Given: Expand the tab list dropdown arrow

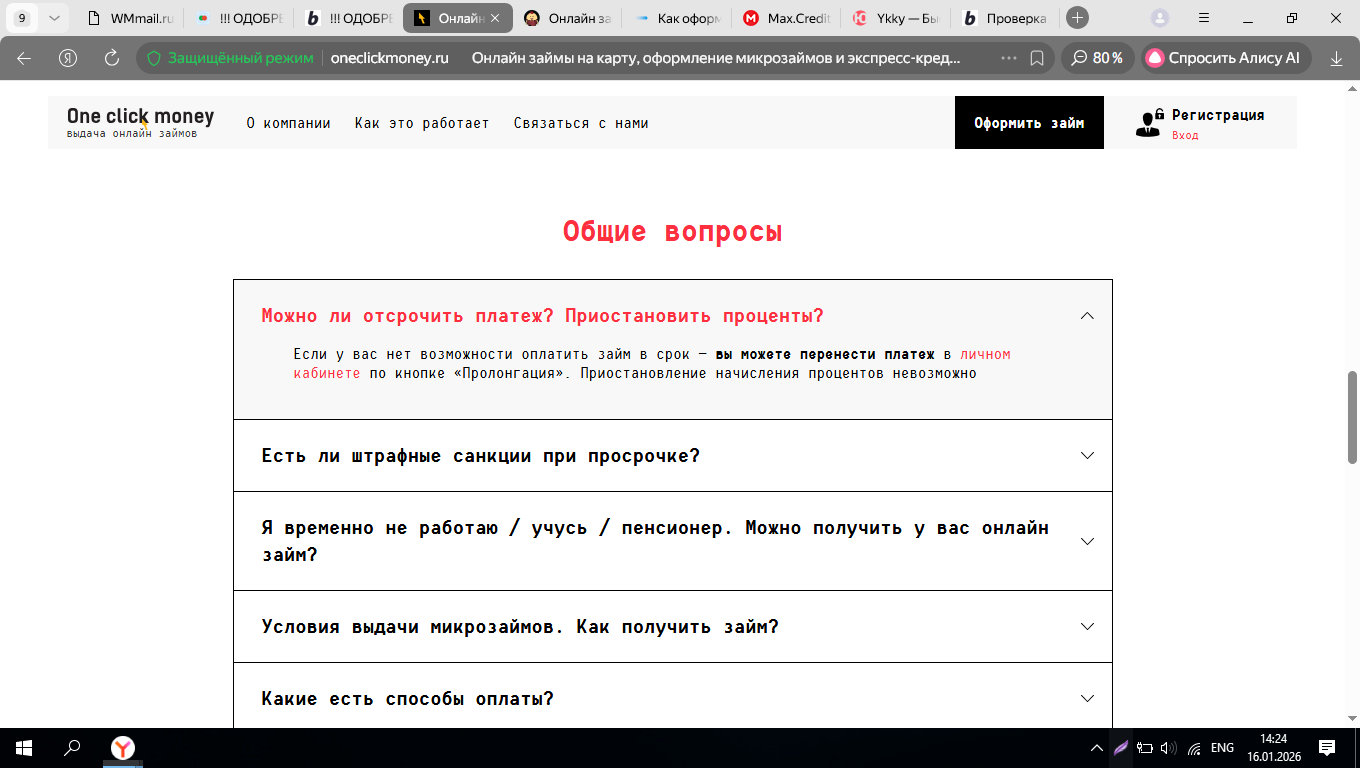Looking at the screenshot, I should click(53, 18).
